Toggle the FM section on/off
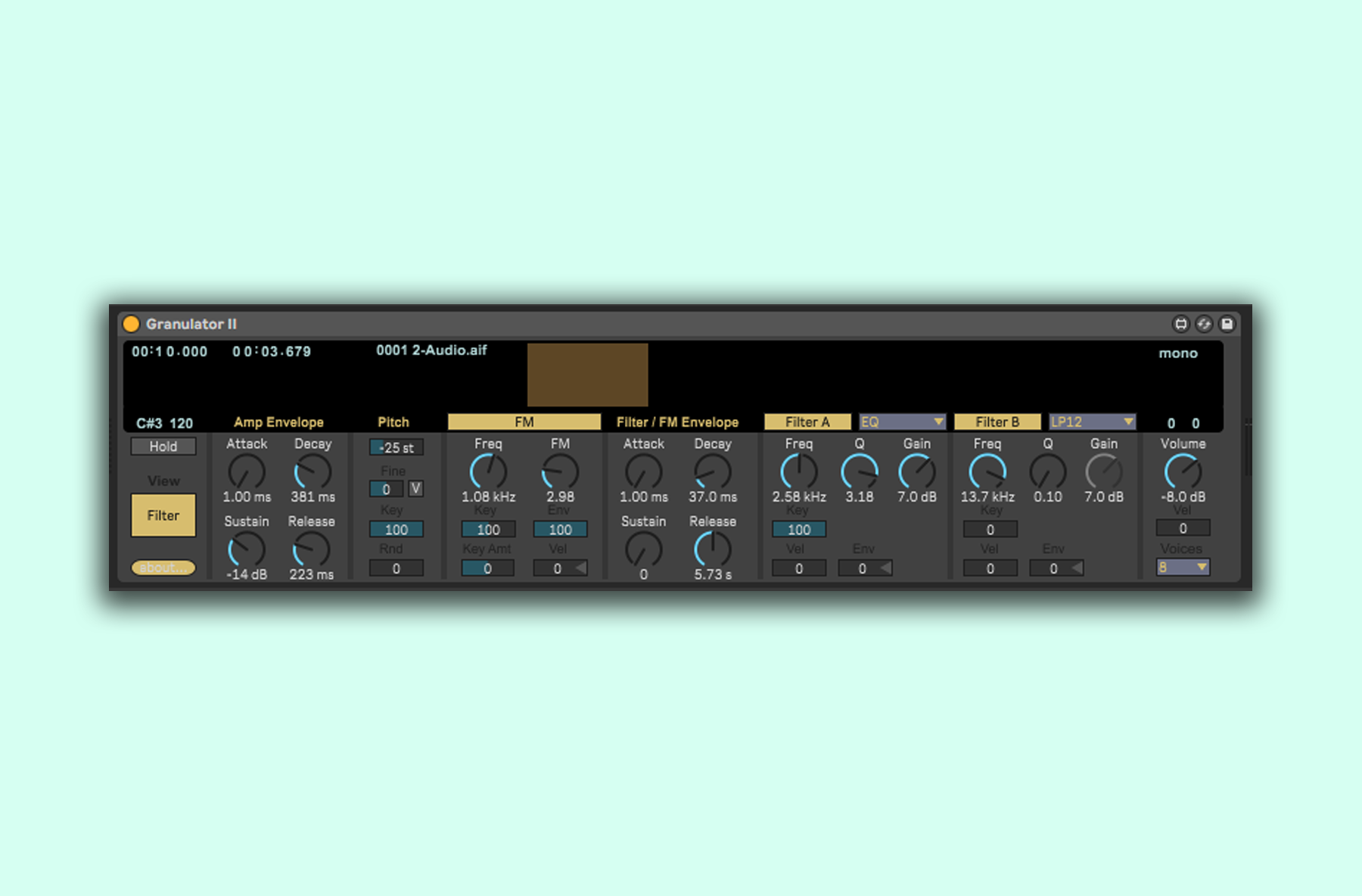 [x=524, y=422]
